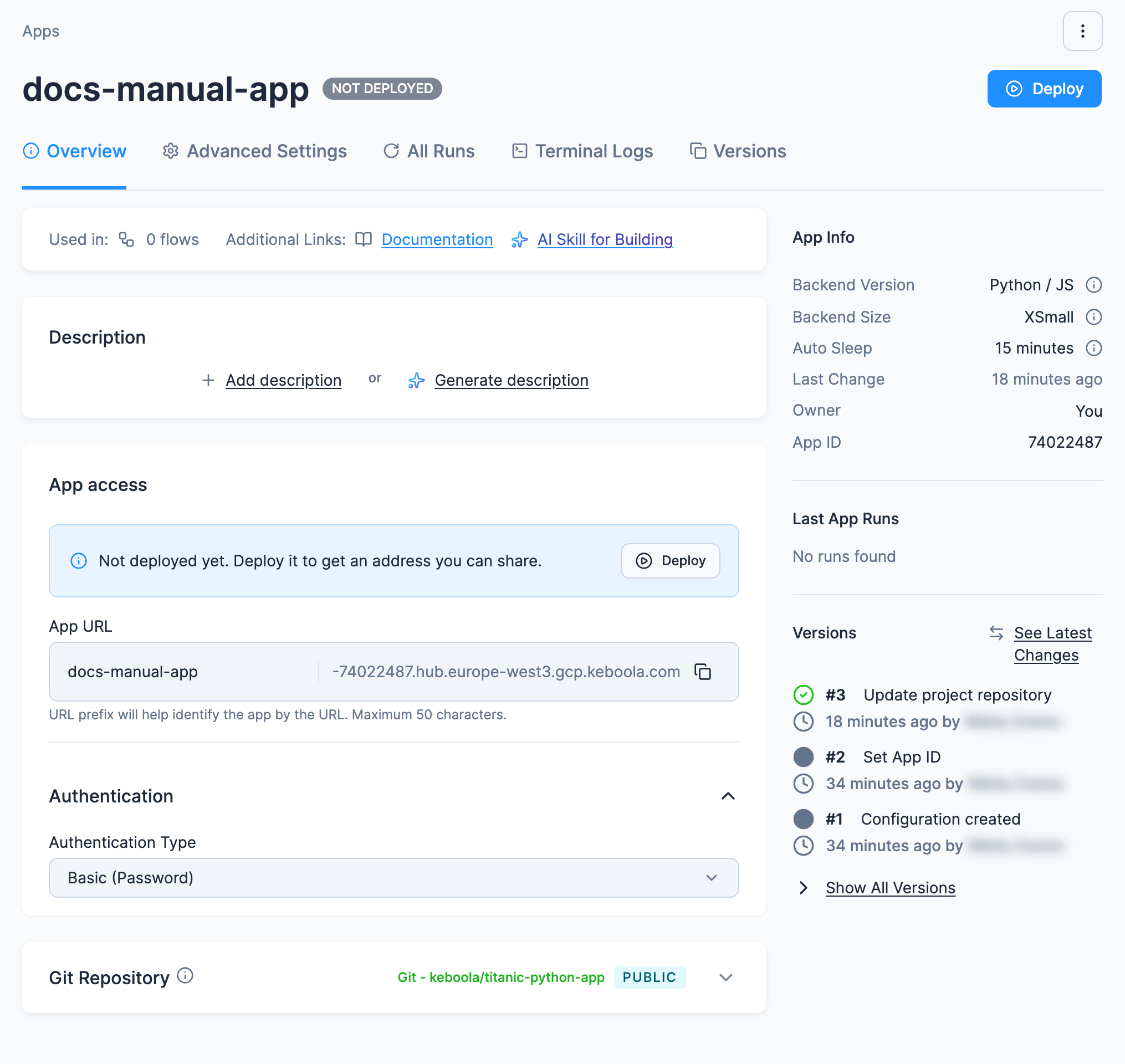Screen dimensions: 1125x1064
Task: Open the Advanced Settings tab
Action: tap(254, 151)
